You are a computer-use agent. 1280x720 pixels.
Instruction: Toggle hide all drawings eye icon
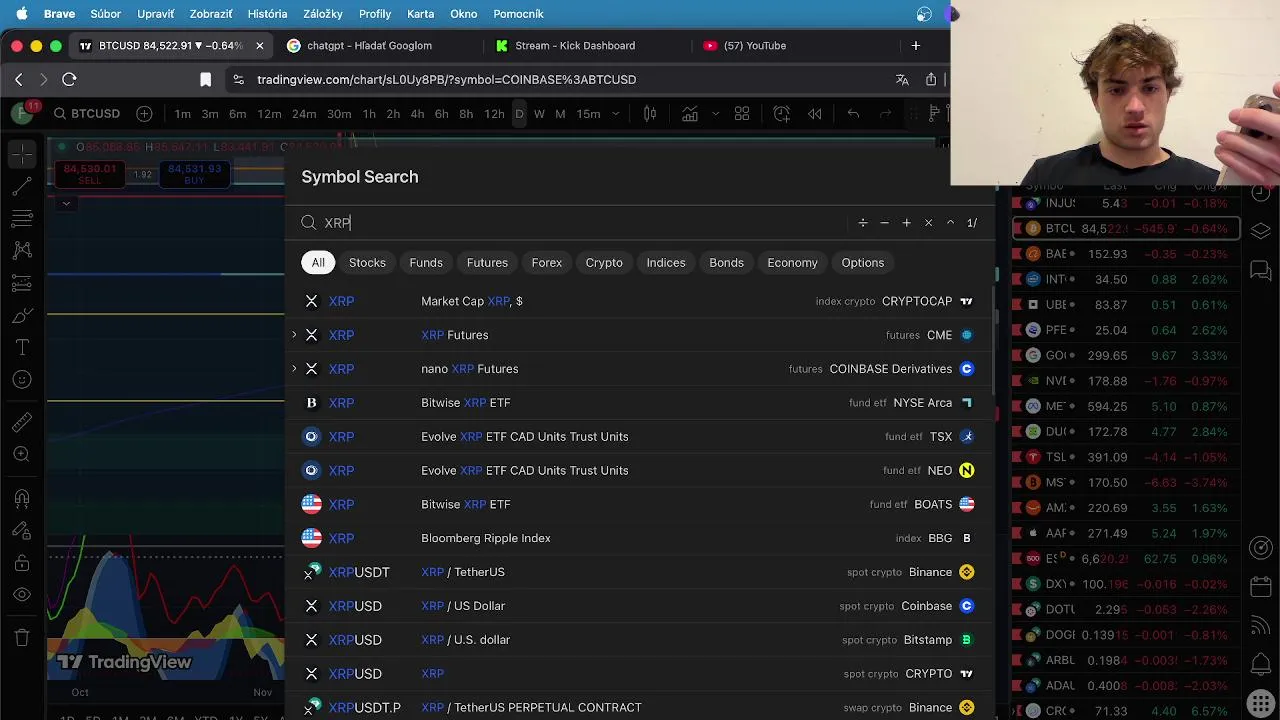point(22,594)
